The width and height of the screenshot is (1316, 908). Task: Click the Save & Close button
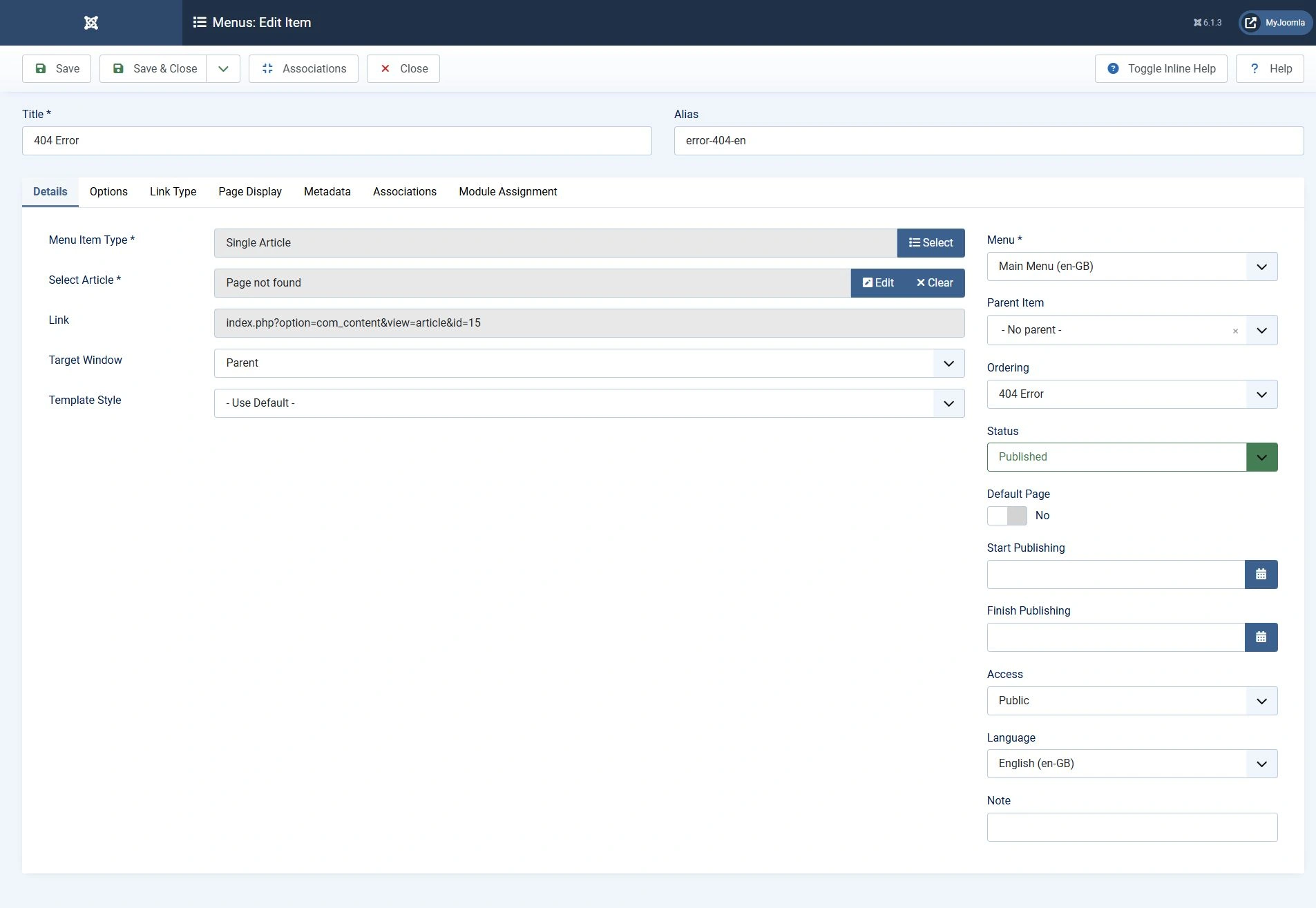tap(153, 69)
